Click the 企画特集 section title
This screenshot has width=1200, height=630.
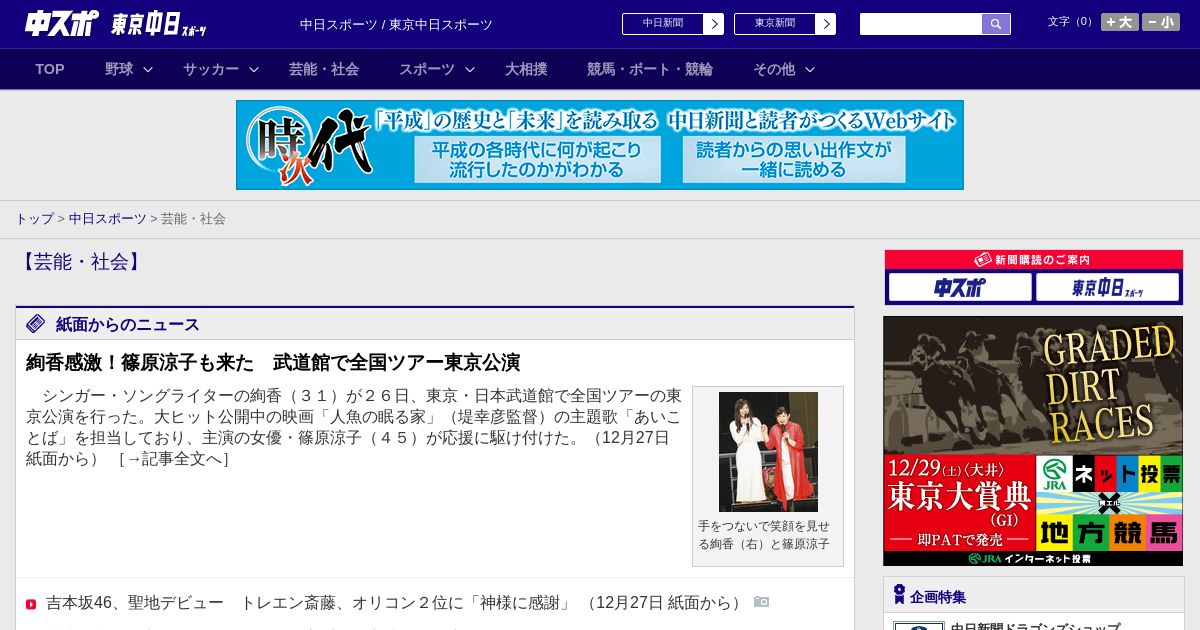tap(938, 597)
